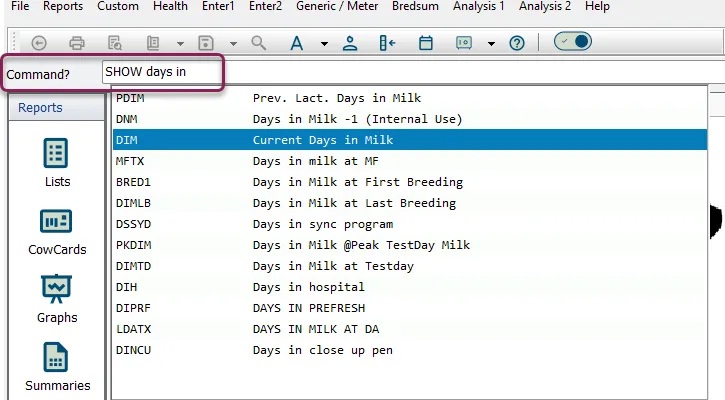Viewport: 725px width, 400px height.
Task: Open the Analysis 1 menu
Action: [x=479, y=6]
